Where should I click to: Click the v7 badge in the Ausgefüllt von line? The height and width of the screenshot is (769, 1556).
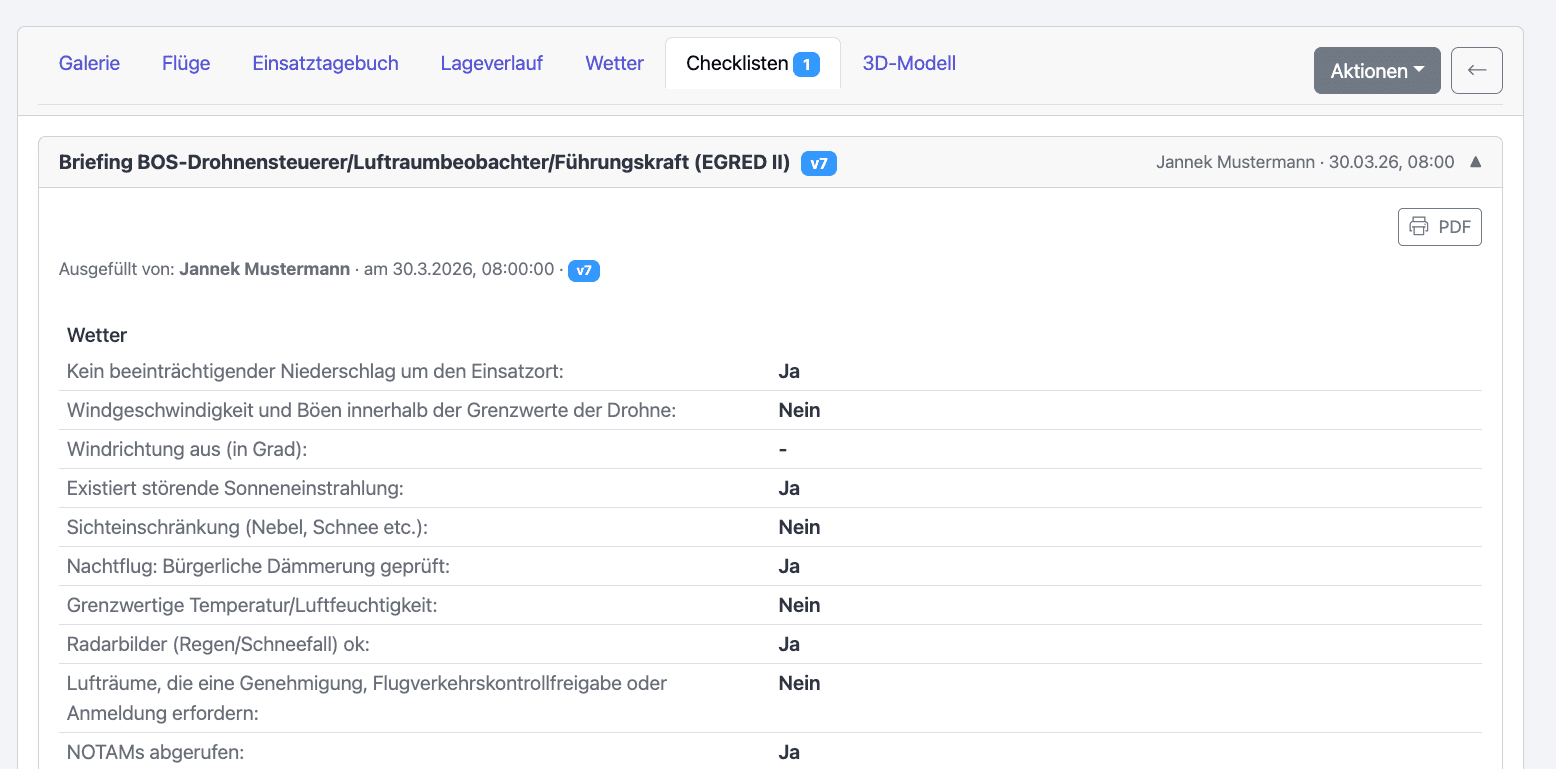click(584, 270)
